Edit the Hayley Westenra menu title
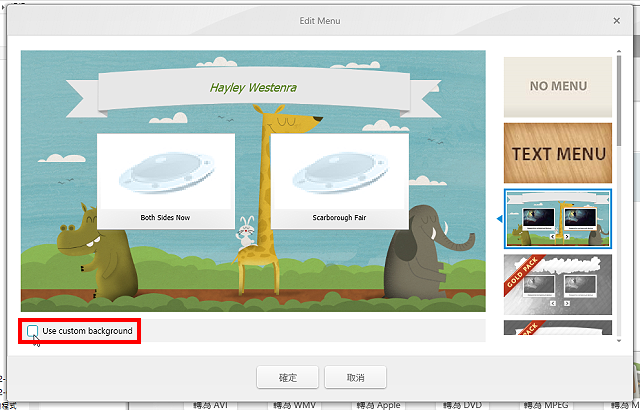This screenshot has height=410, width=640. tap(253, 88)
